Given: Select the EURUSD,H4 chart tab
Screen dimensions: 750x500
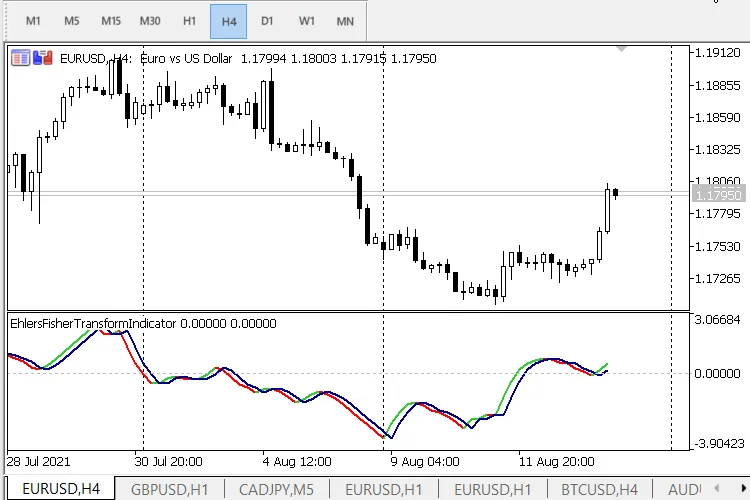Looking at the screenshot, I should 61,489.
